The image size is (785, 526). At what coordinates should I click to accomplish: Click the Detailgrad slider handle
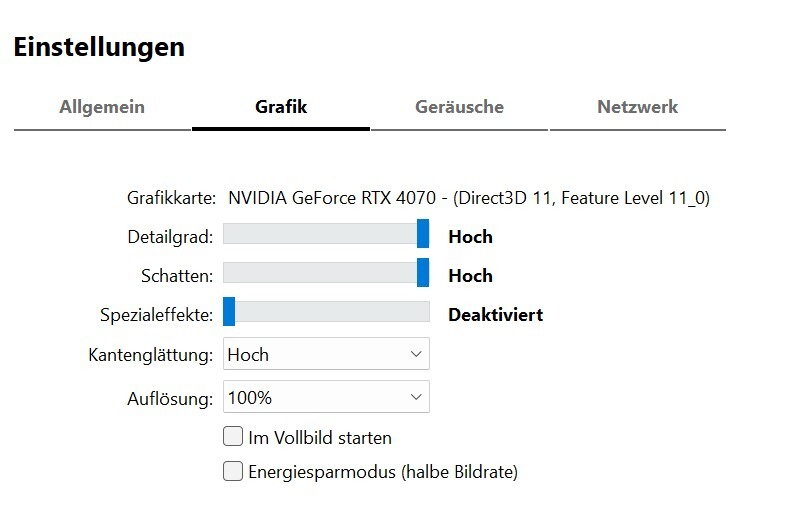point(423,233)
